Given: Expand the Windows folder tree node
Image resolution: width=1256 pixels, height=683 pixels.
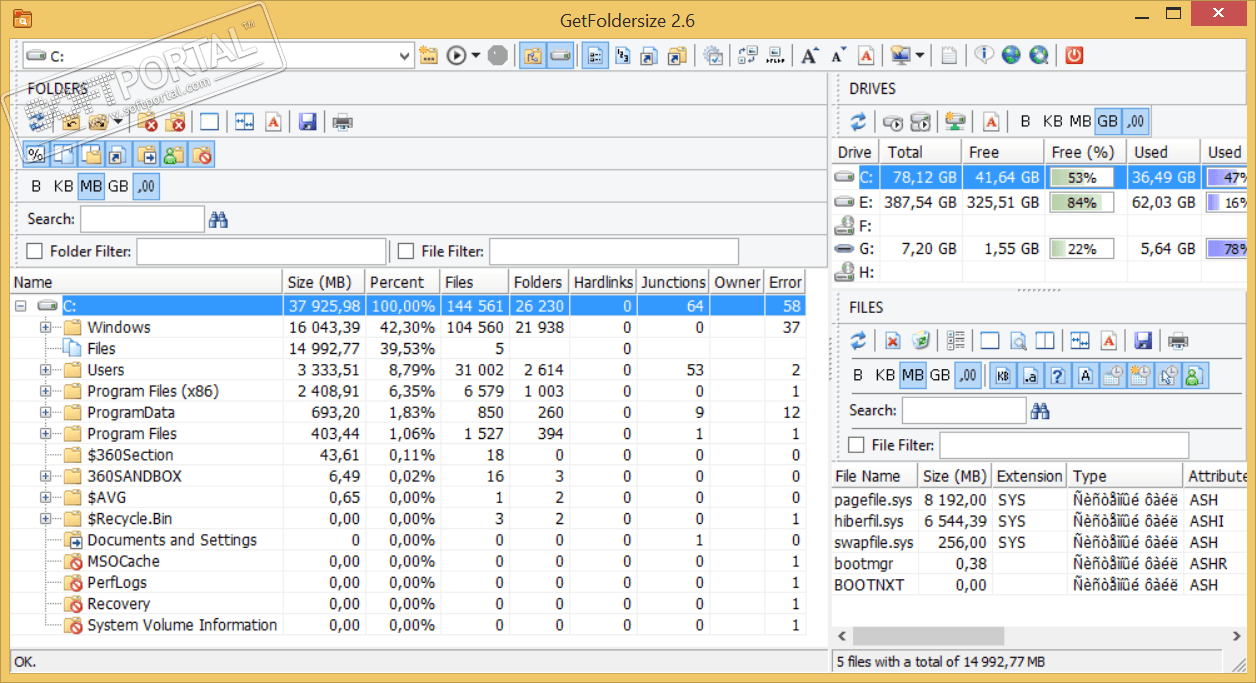Looking at the screenshot, I should tap(45, 327).
